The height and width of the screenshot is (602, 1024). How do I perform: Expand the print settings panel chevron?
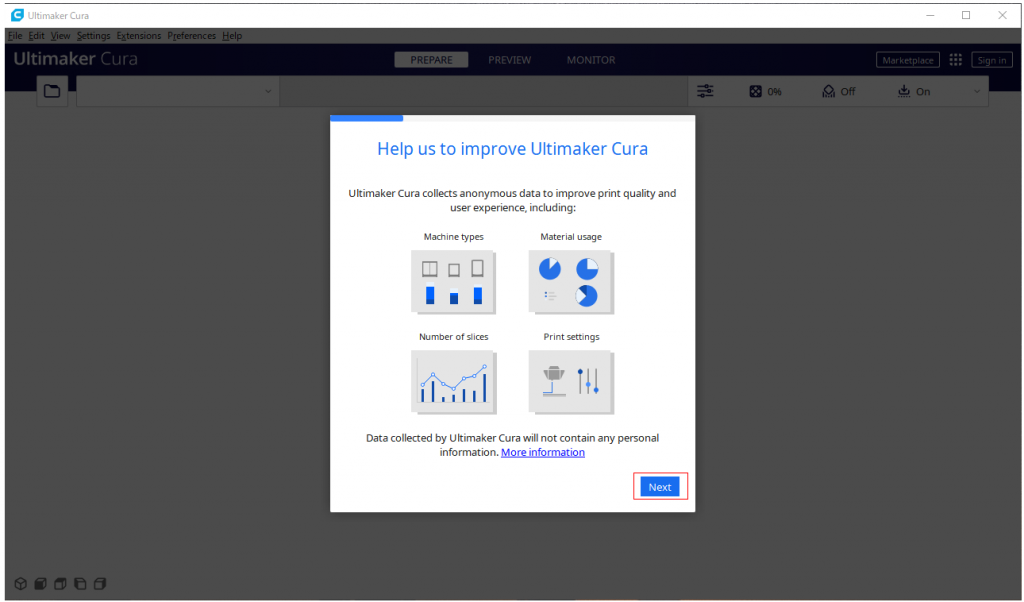[x=977, y=91]
